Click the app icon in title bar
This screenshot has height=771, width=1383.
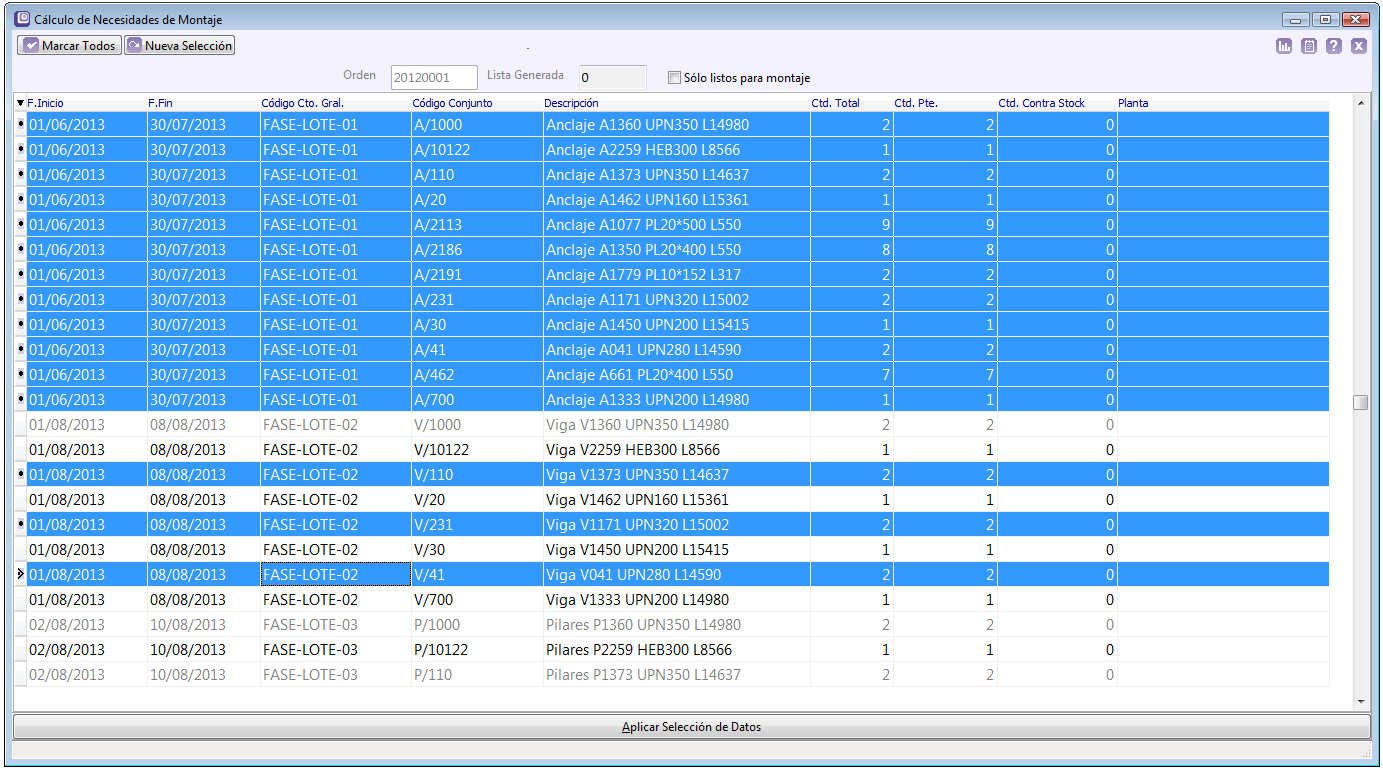[23, 19]
